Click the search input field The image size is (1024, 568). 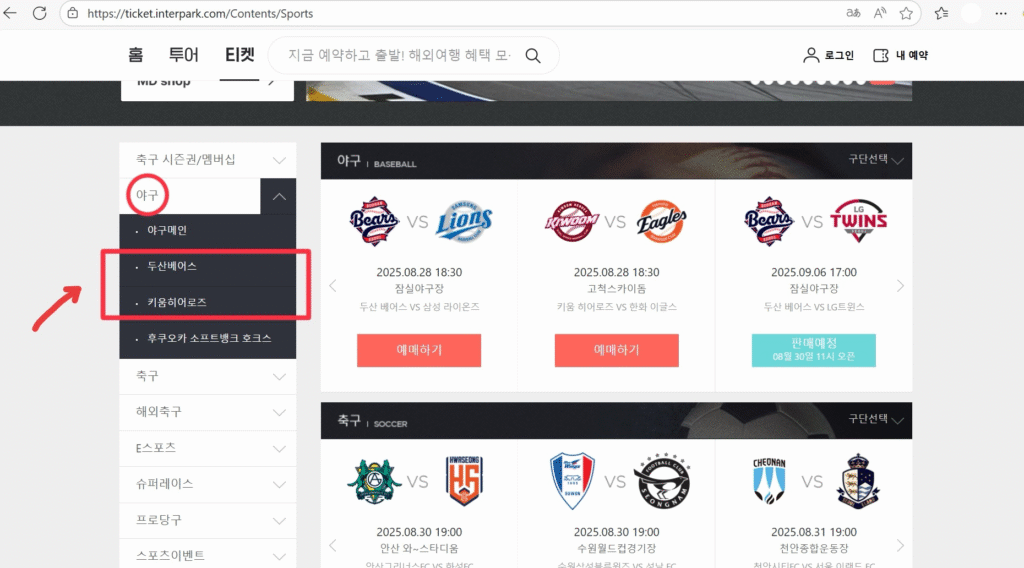(x=400, y=55)
